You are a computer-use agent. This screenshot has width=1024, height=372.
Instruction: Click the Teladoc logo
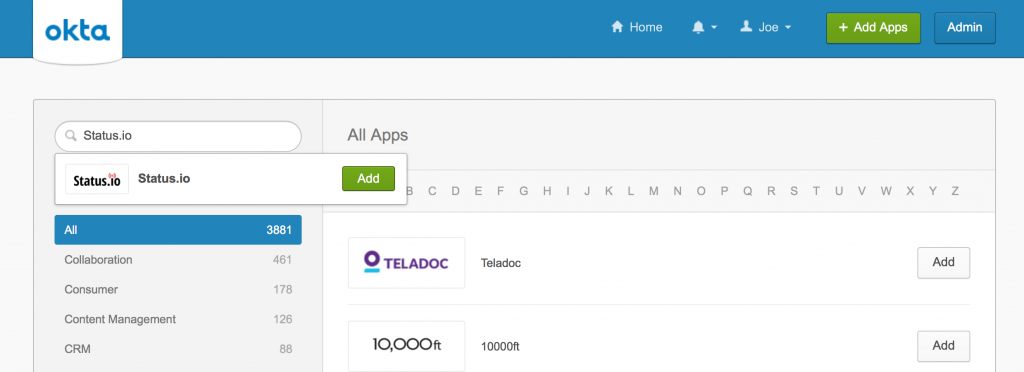point(406,262)
